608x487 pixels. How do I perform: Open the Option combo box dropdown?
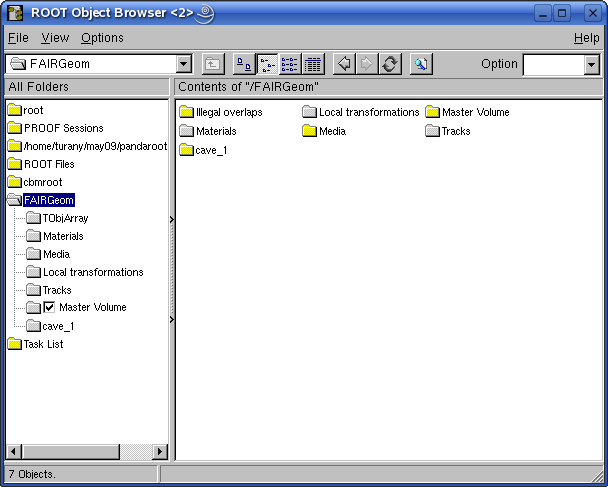pos(591,64)
